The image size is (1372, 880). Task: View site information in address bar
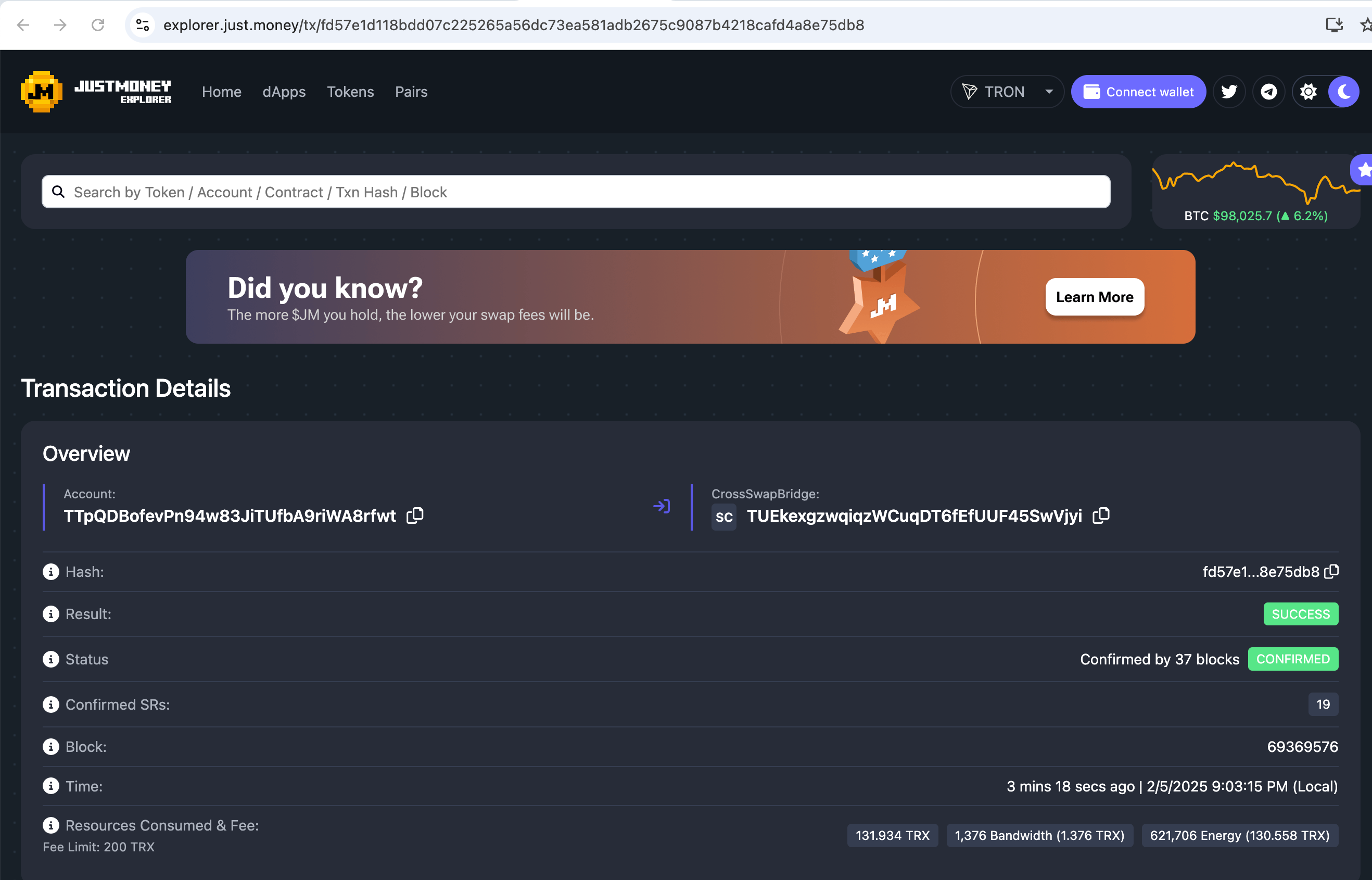coord(143,25)
